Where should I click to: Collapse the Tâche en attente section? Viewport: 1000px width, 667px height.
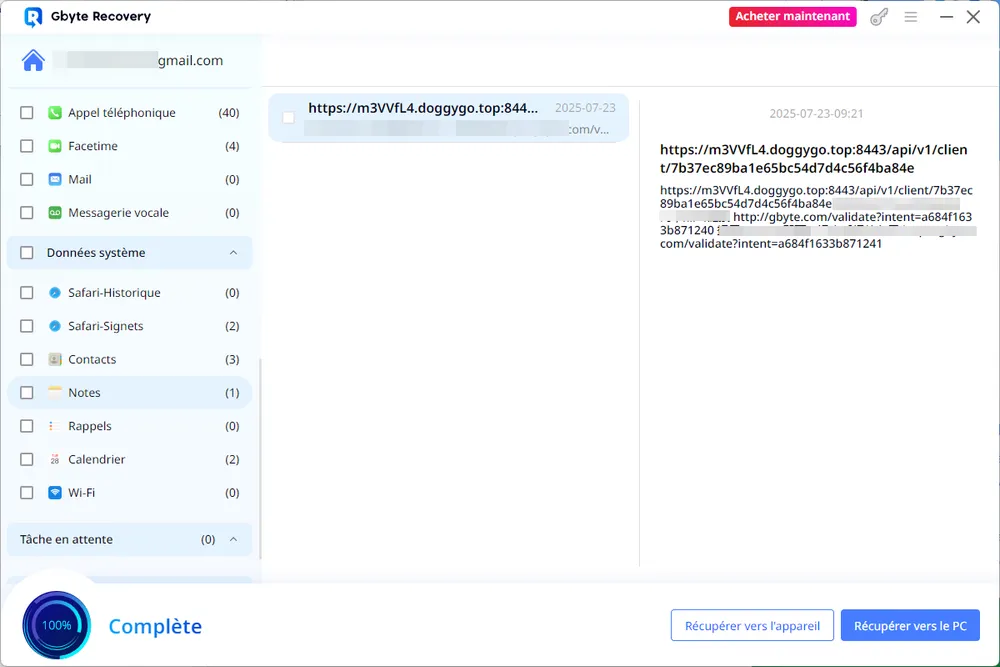click(233, 540)
